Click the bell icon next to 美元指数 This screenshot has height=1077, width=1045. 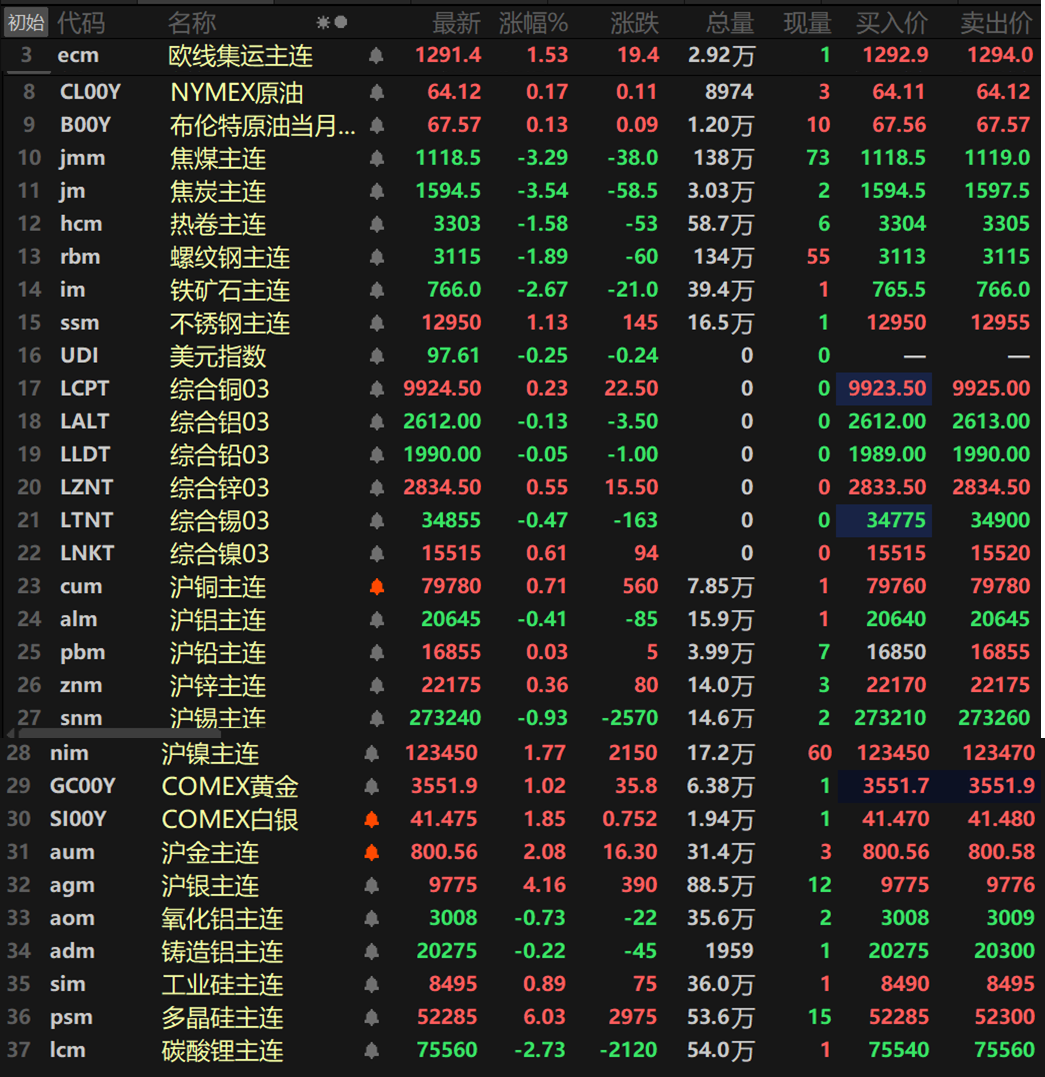pyautogui.click(x=377, y=356)
